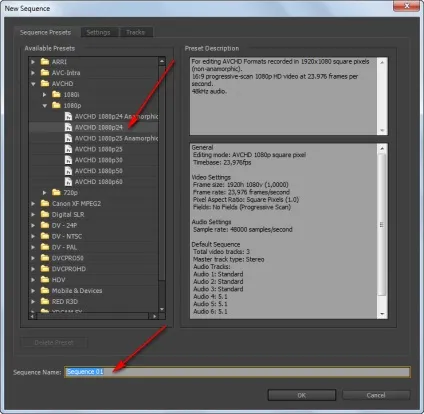The image size is (424, 414).
Task: Switch to the Settings tab
Action: coord(99,32)
